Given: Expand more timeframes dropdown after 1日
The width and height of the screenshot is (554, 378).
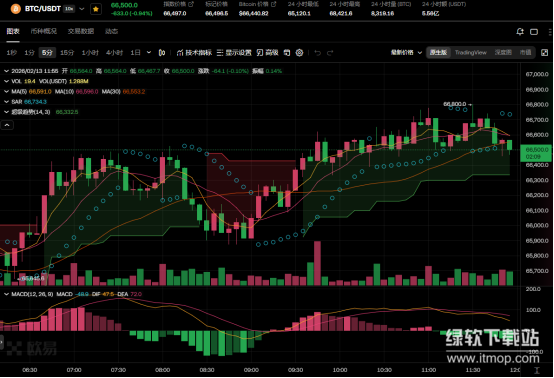Looking at the screenshot, I should pos(149,53).
